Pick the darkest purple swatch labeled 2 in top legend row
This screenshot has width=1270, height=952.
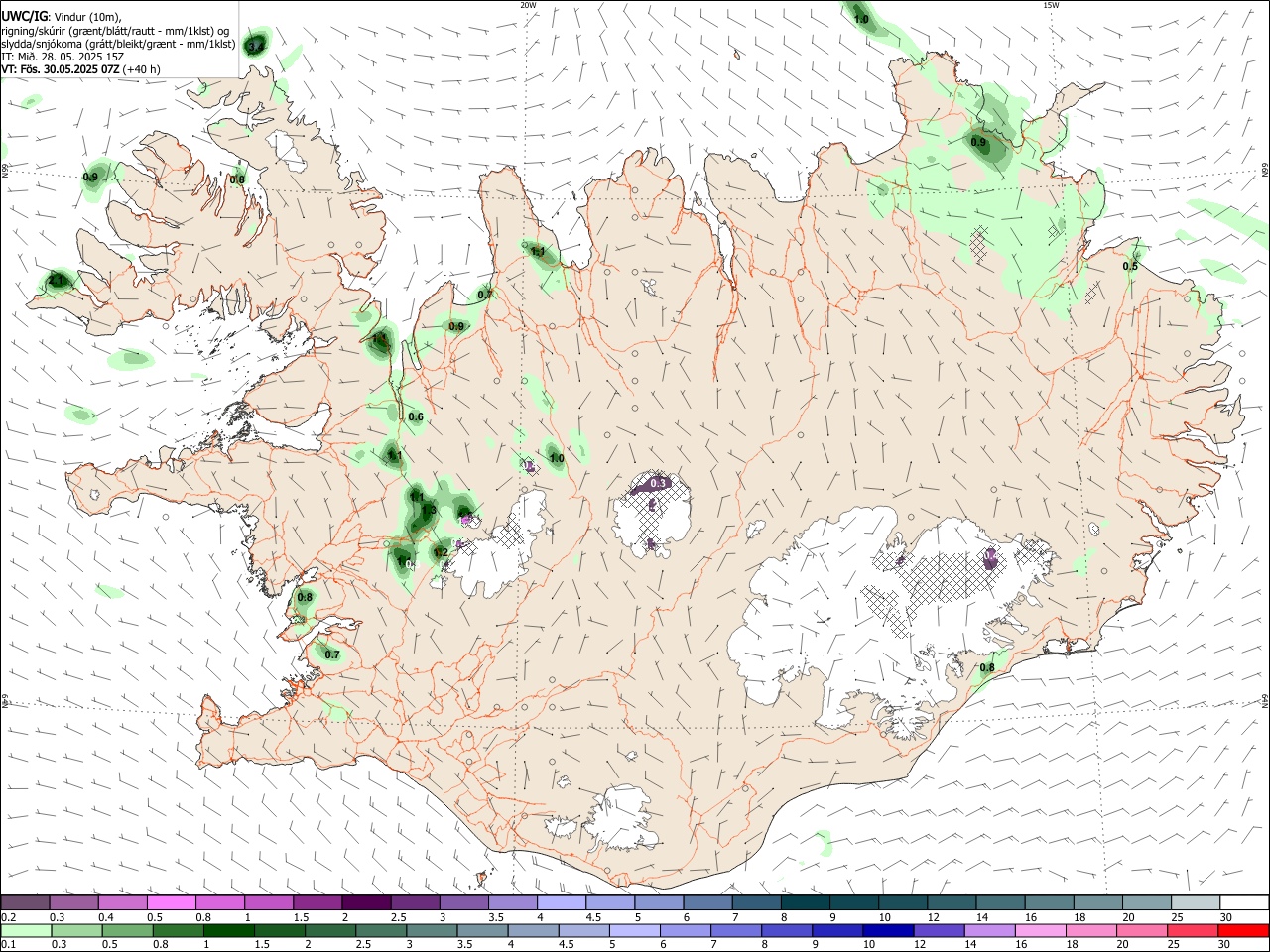pos(366,902)
